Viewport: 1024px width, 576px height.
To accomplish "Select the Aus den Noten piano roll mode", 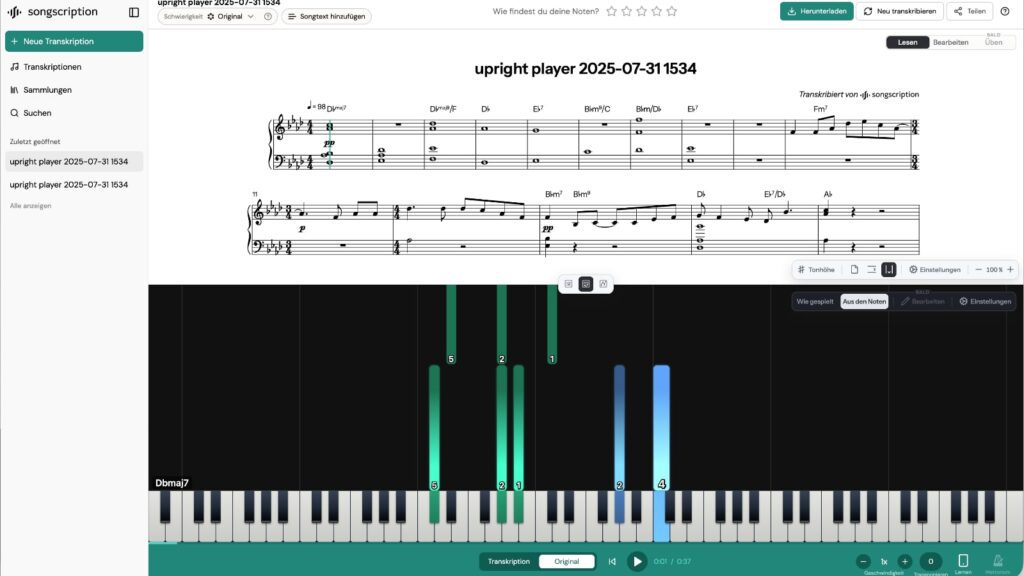I will point(864,302).
